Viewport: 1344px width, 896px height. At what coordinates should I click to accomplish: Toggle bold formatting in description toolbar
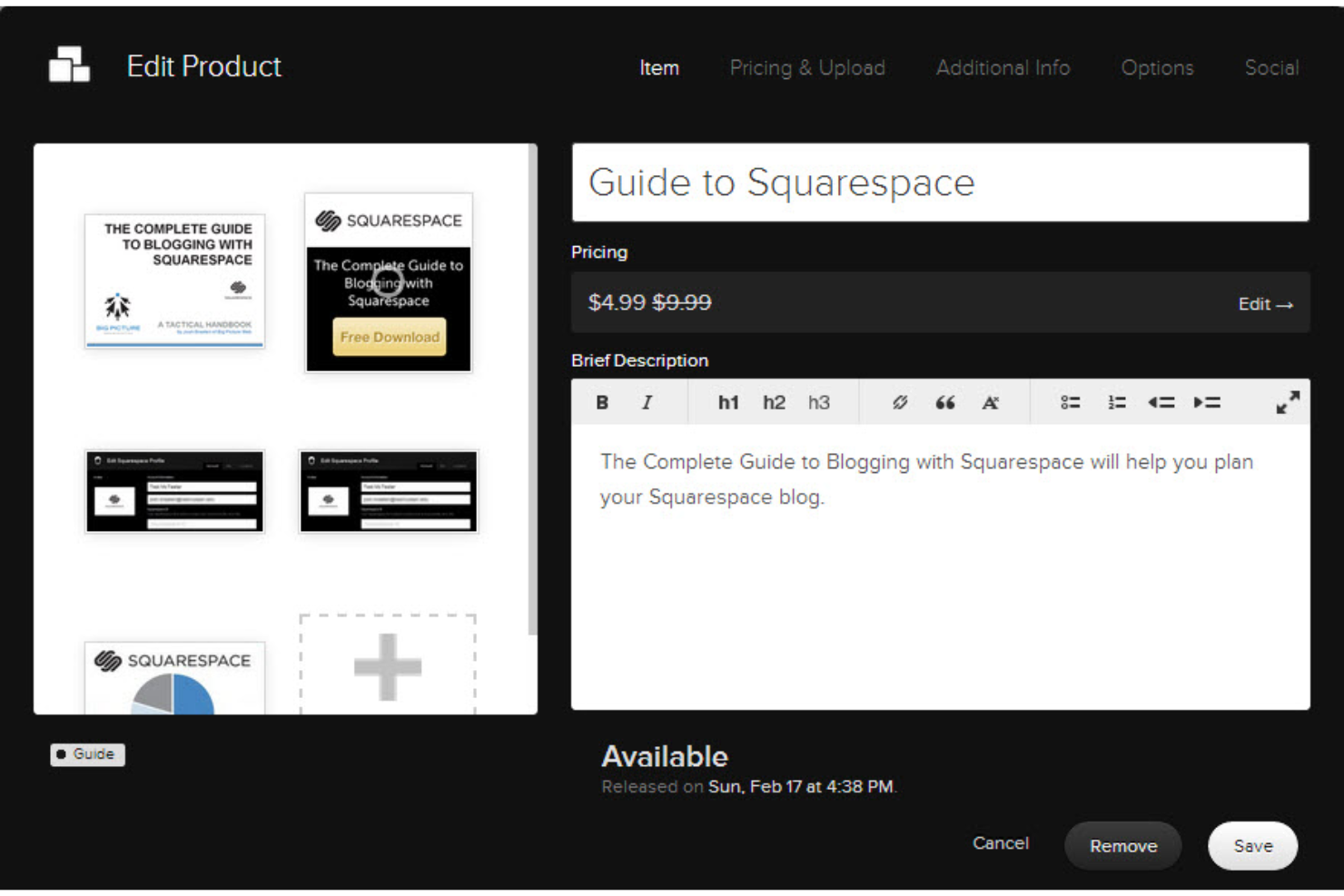pyautogui.click(x=602, y=402)
